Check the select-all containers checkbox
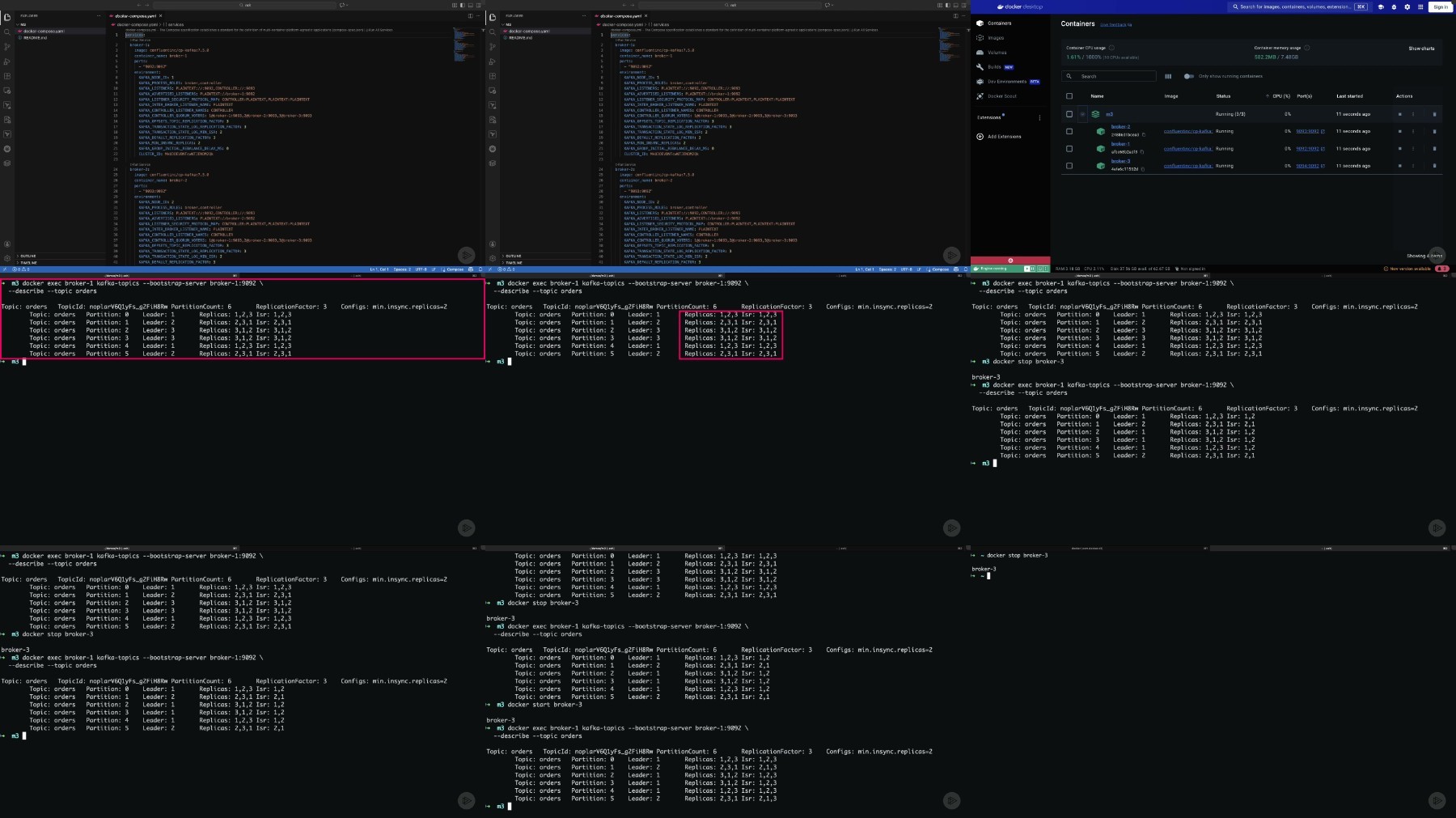The image size is (1456, 818). tap(1069, 96)
